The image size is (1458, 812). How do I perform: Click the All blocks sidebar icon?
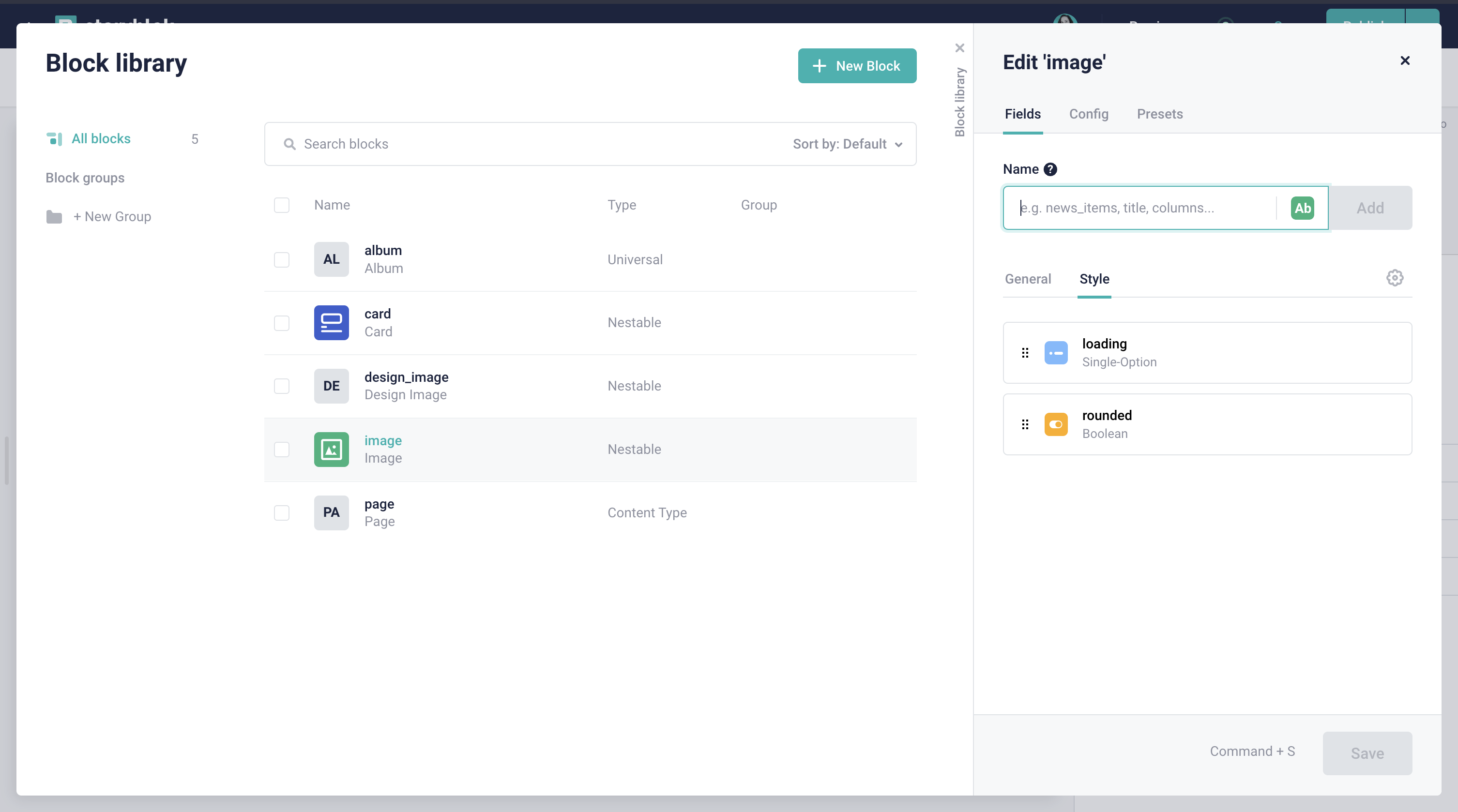pyautogui.click(x=55, y=138)
